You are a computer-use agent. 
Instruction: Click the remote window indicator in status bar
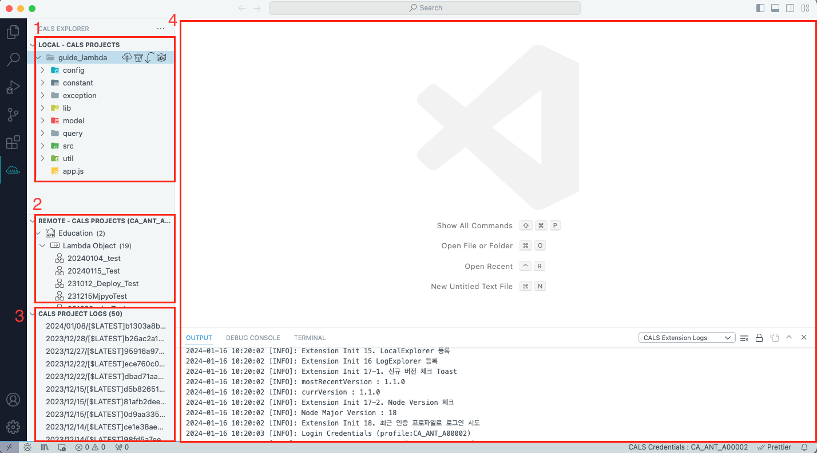pyautogui.click(x=9, y=448)
